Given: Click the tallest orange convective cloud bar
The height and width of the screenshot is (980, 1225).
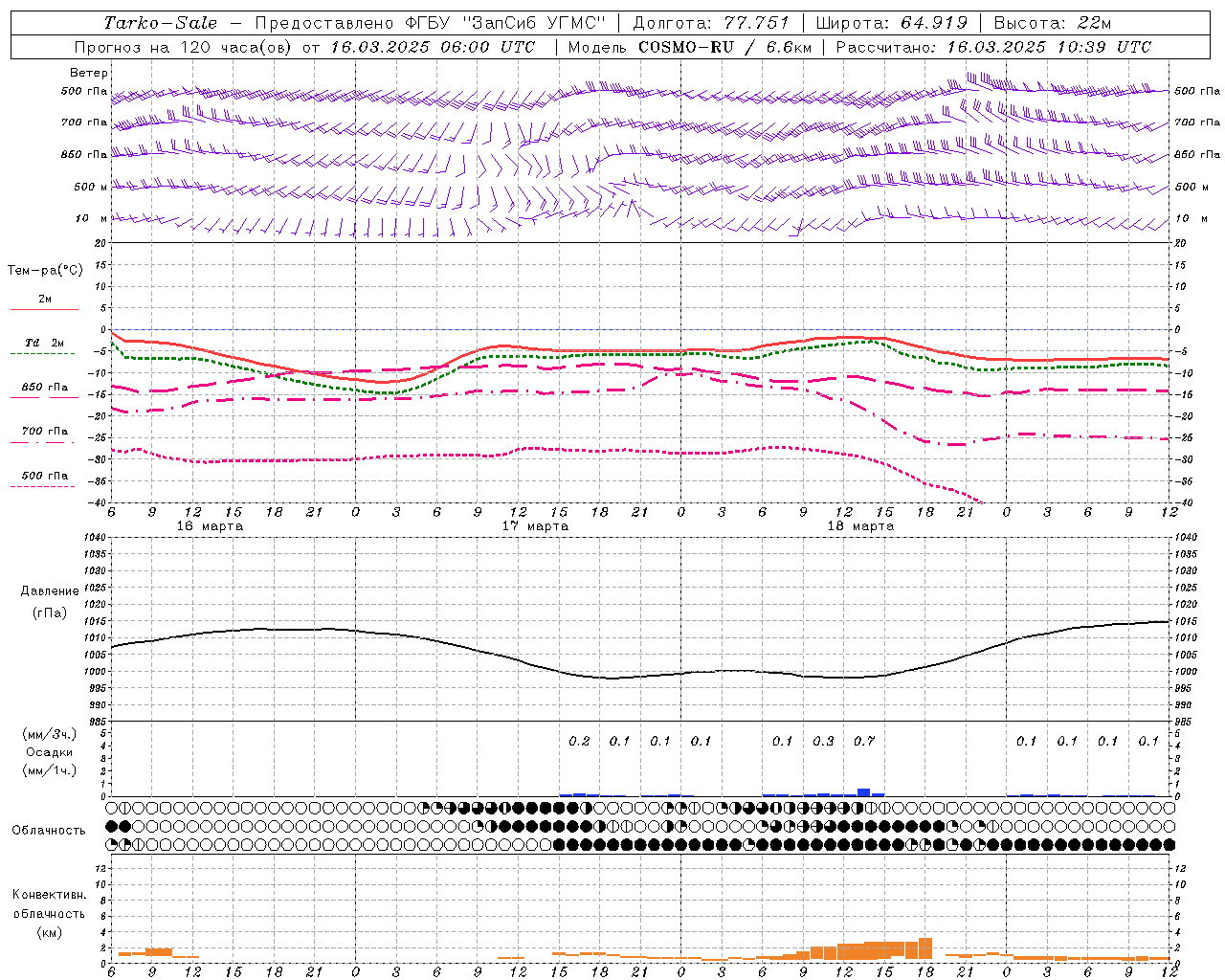Looking at the screenshot, I should pos(925,948).
